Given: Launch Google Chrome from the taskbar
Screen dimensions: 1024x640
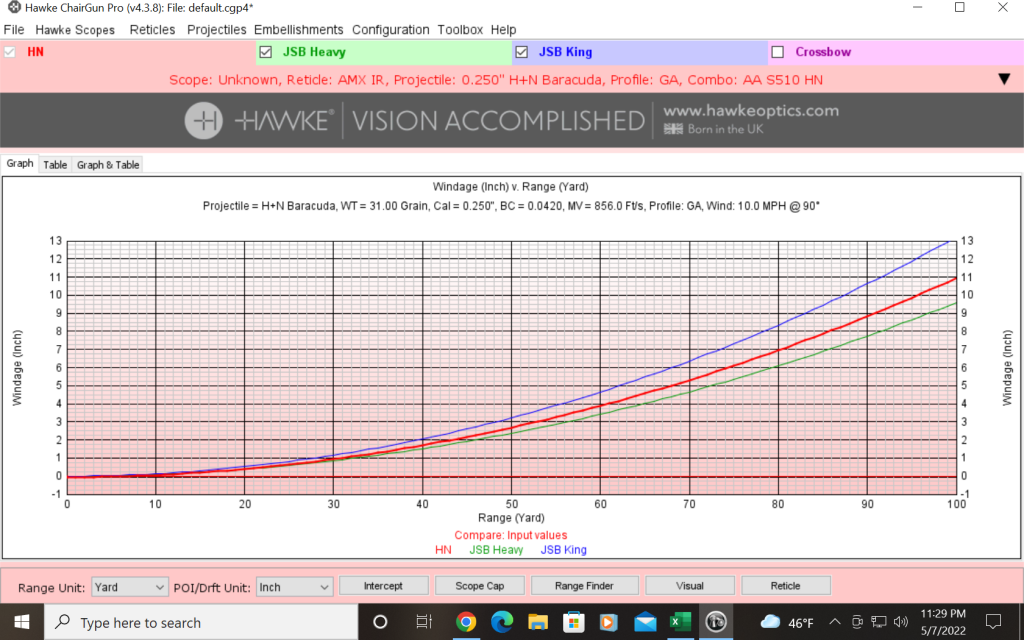Looking at the screenshot, I should (466, 622).
